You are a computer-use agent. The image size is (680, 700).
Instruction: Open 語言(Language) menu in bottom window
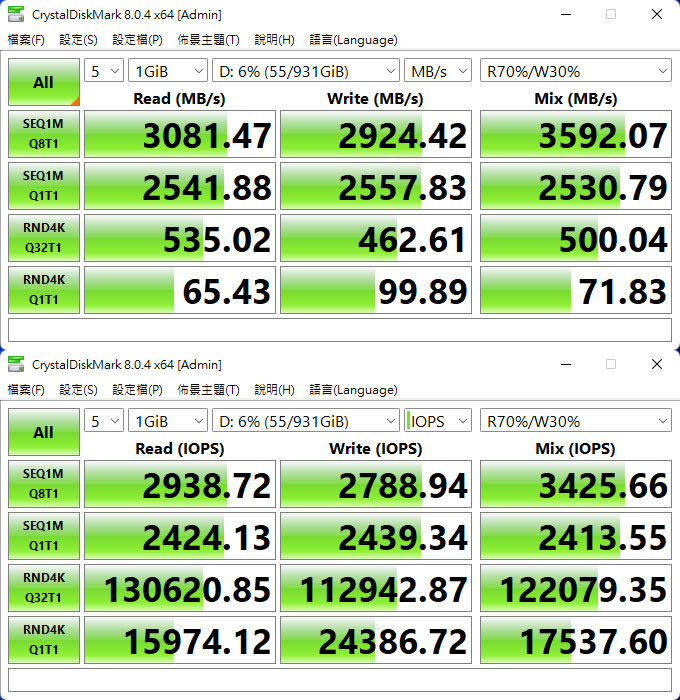point(353,390)
